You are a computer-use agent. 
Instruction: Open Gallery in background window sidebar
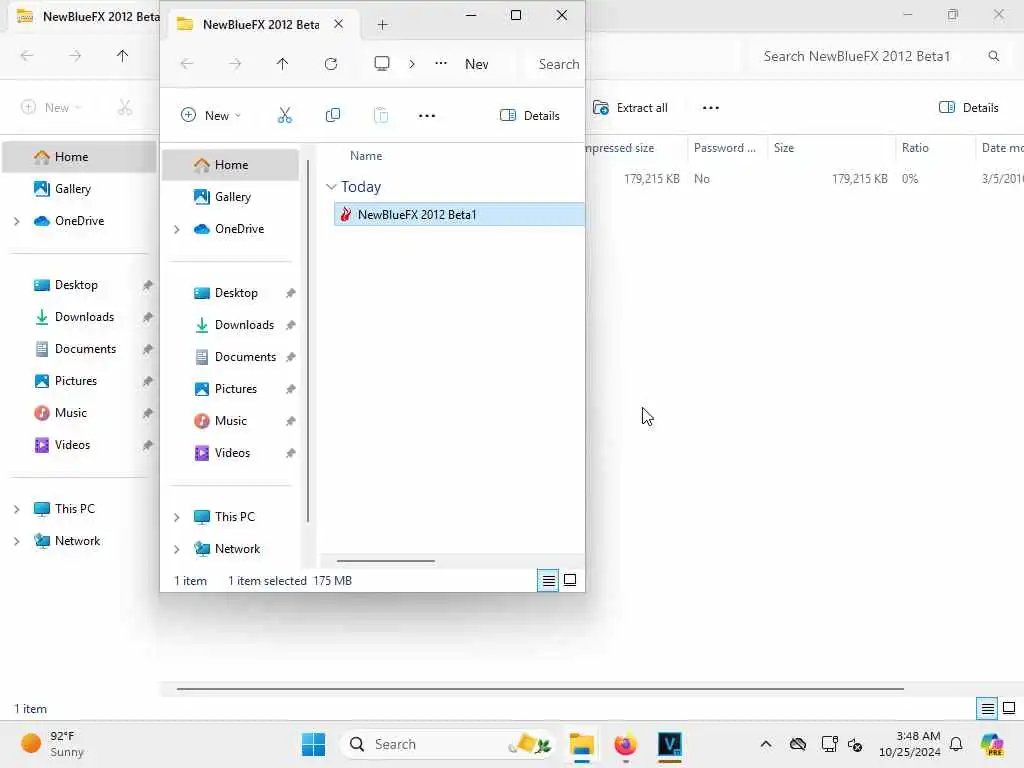point(80,189)
